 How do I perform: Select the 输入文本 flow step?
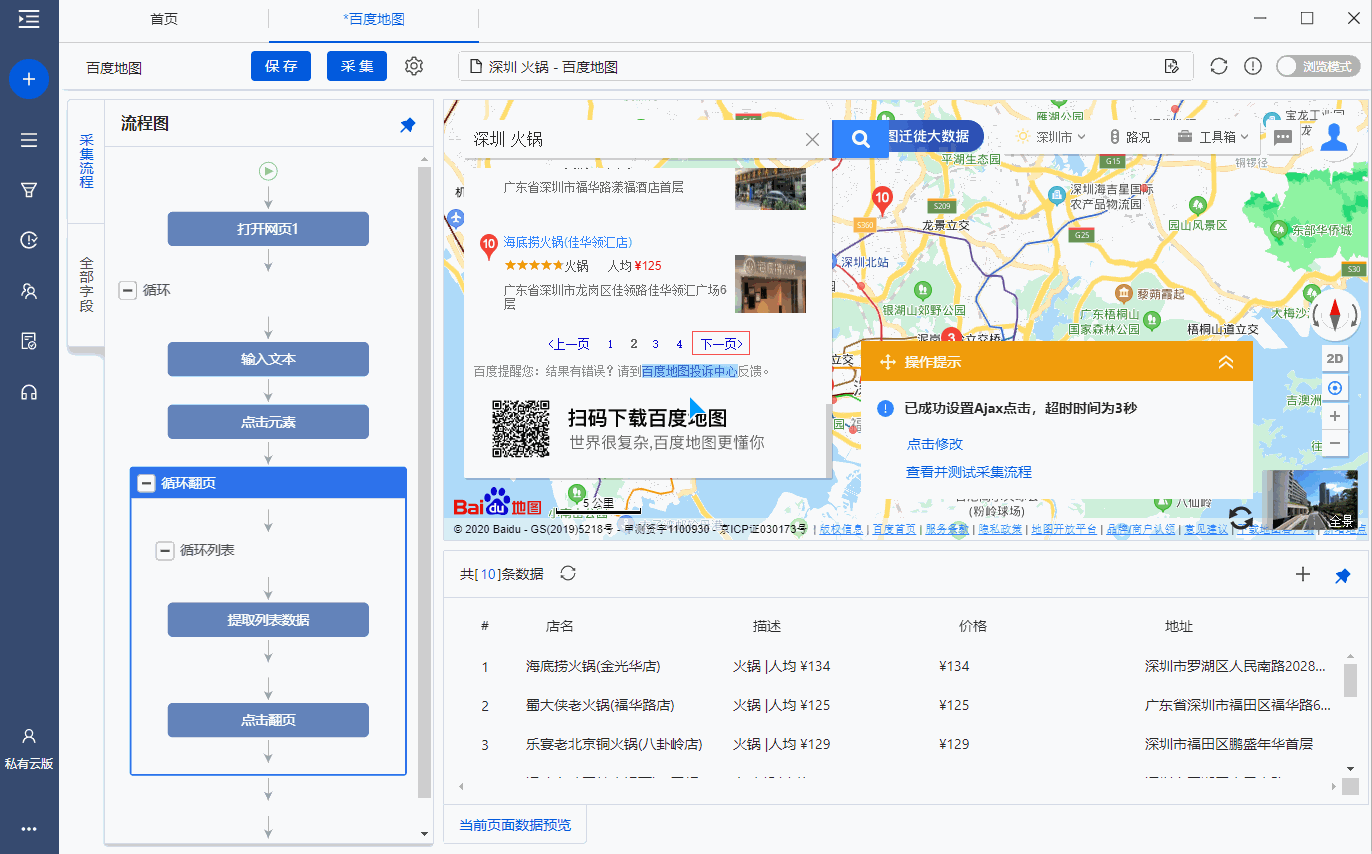pos(268,359)
